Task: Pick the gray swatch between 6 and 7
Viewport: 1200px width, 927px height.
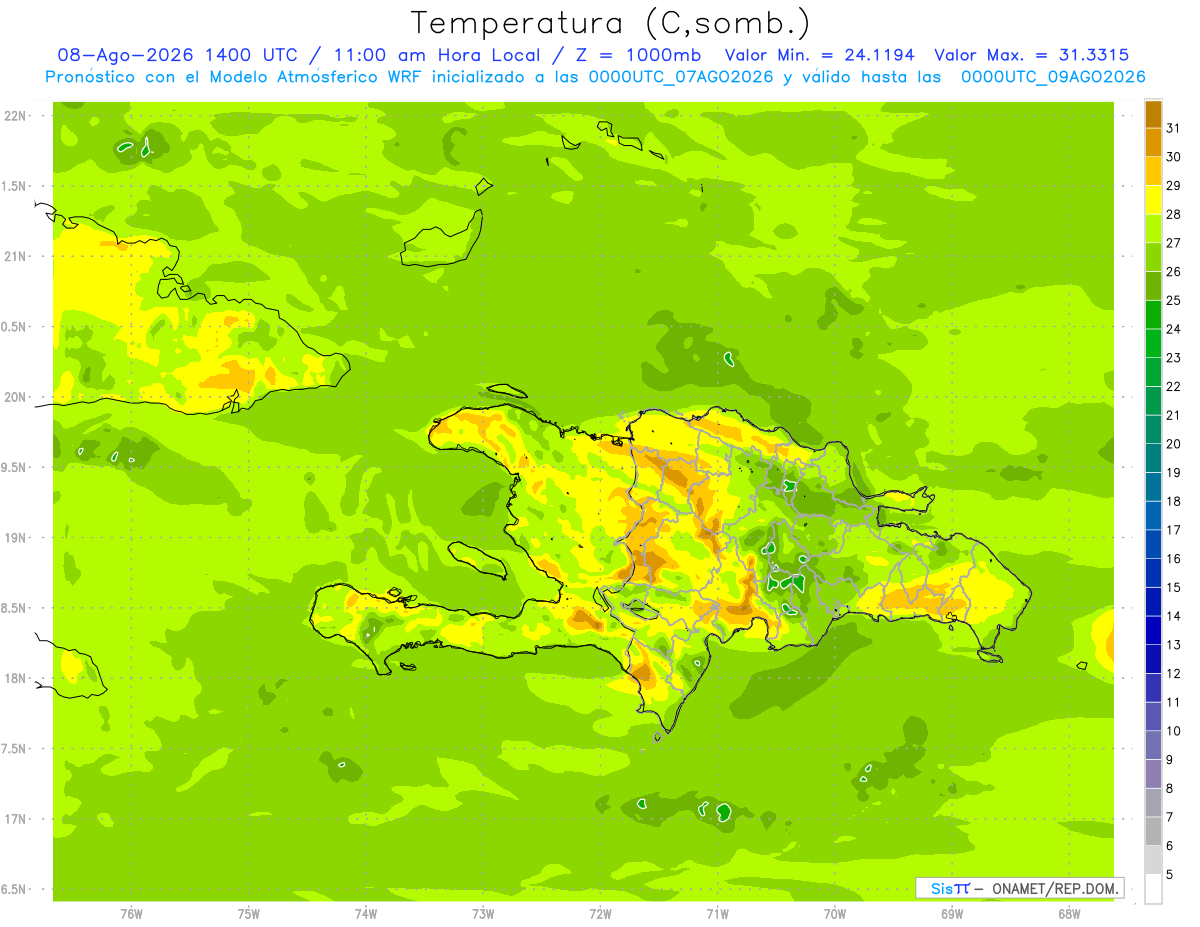Action: [1153, 831]
